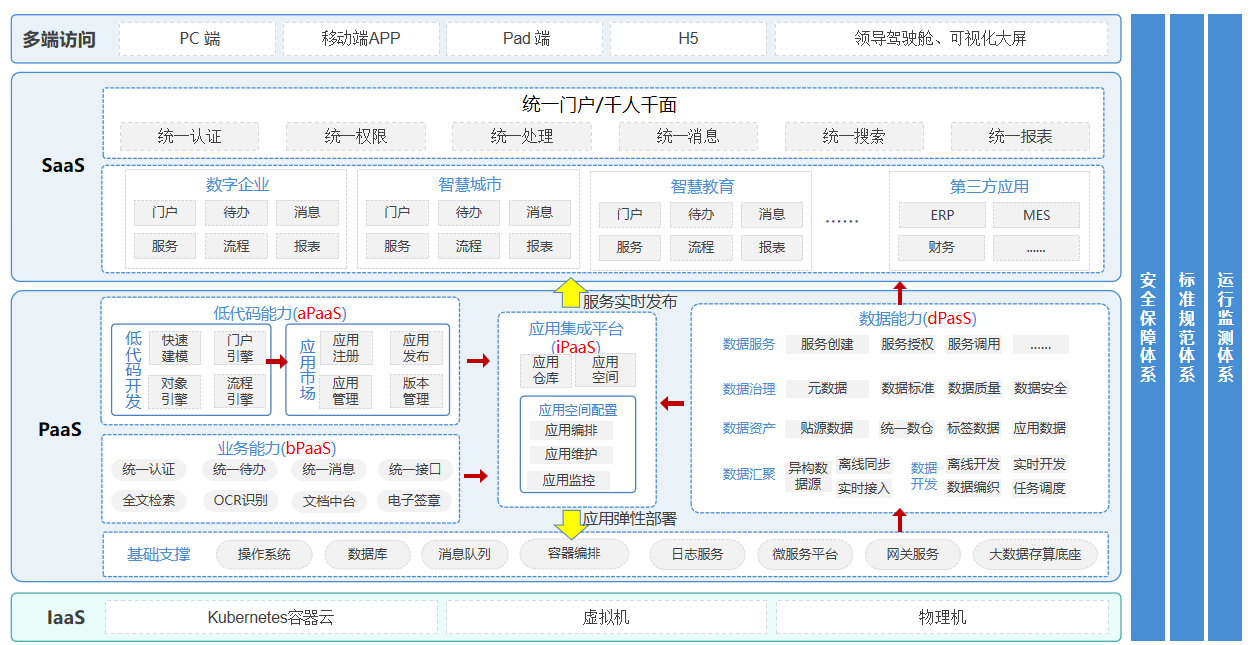This screenshot has height=645, width=1252.
Task: Select the "移动端APP" box
Action: pos(361,39)
